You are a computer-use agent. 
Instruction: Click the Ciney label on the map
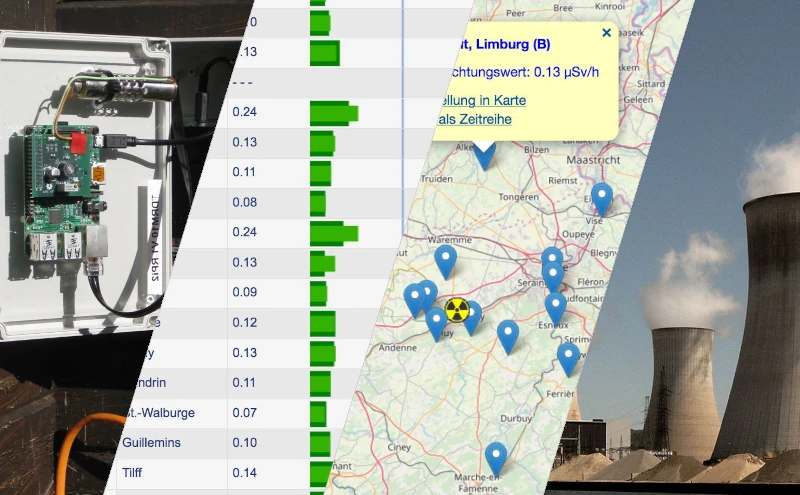[399, 447]
